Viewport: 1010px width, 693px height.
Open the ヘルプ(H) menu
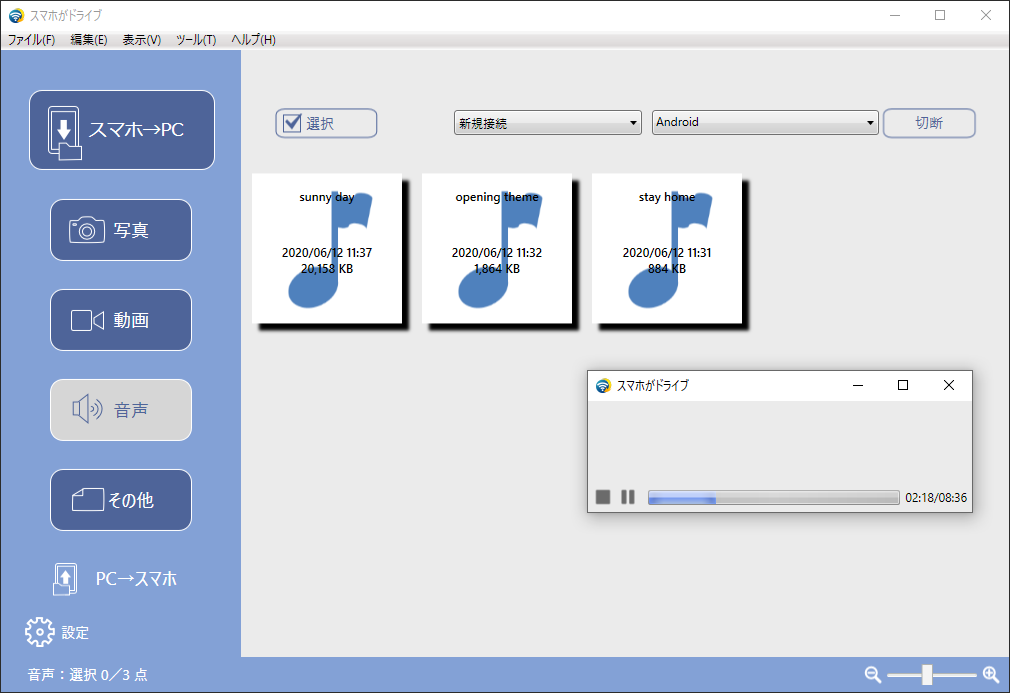(253, 40)
